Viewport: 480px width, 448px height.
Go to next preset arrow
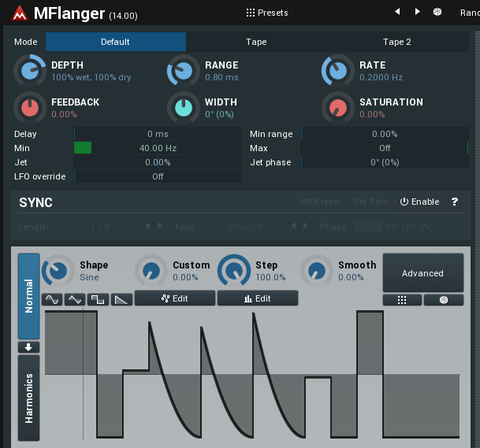tap(417, 12)
